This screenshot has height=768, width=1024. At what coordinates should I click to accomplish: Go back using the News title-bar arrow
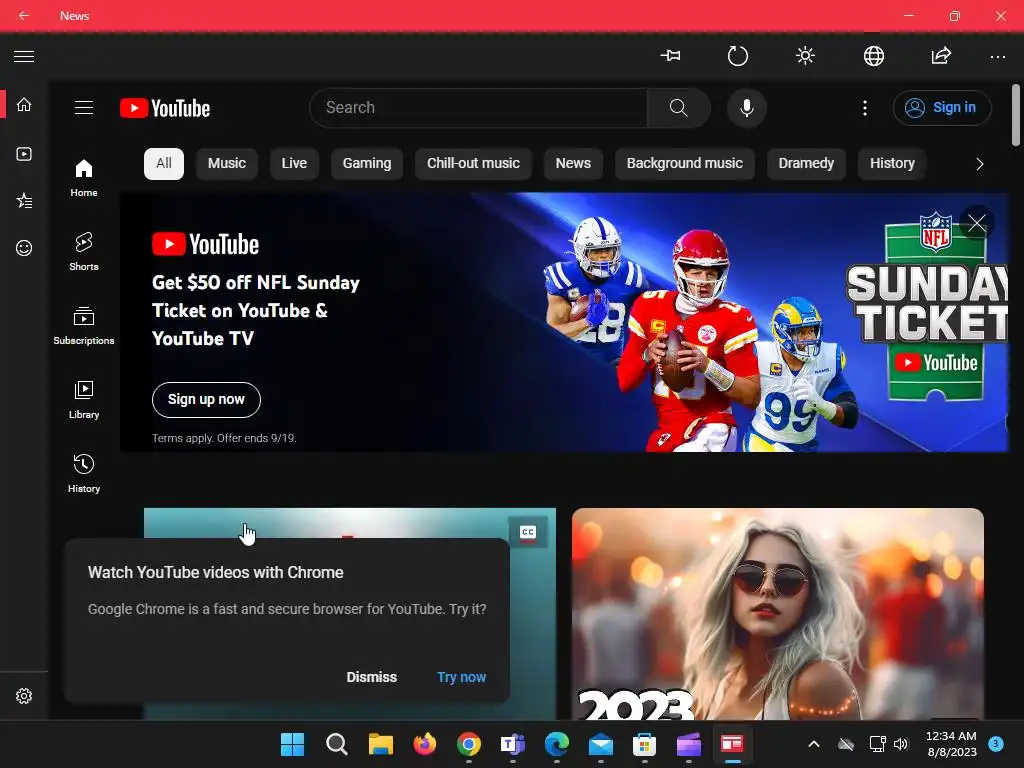[24, 15]
